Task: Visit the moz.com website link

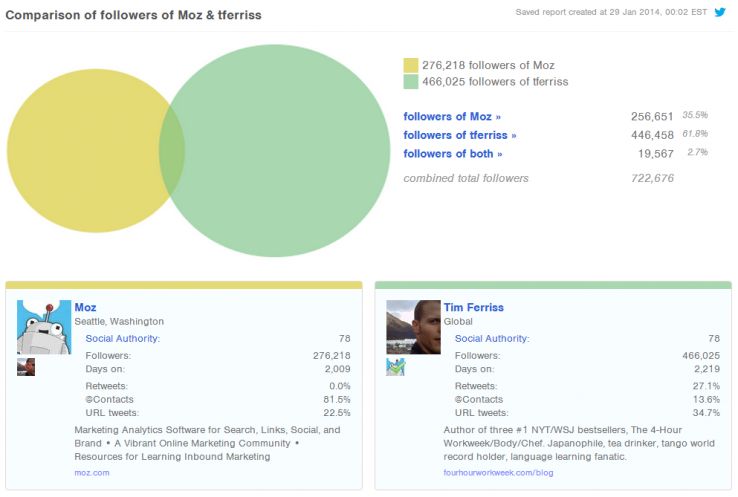Action: click(92, 472)
